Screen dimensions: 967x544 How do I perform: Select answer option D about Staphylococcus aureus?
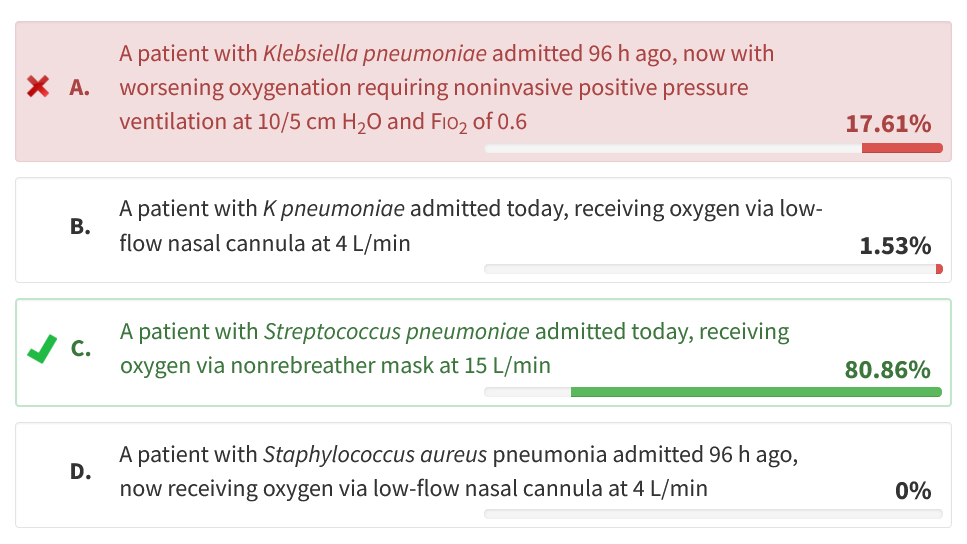458,471
